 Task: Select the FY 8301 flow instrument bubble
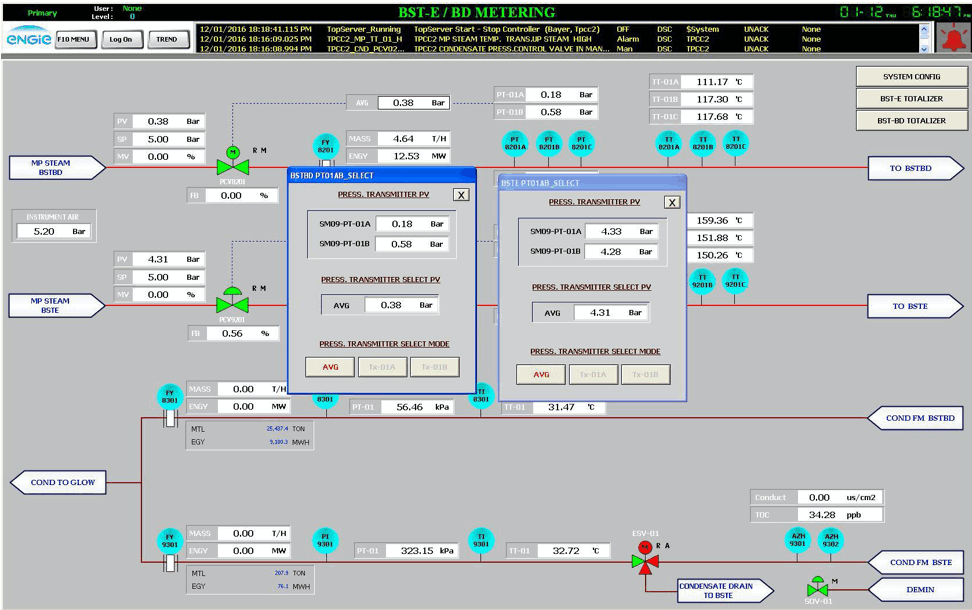click(170, 397)
